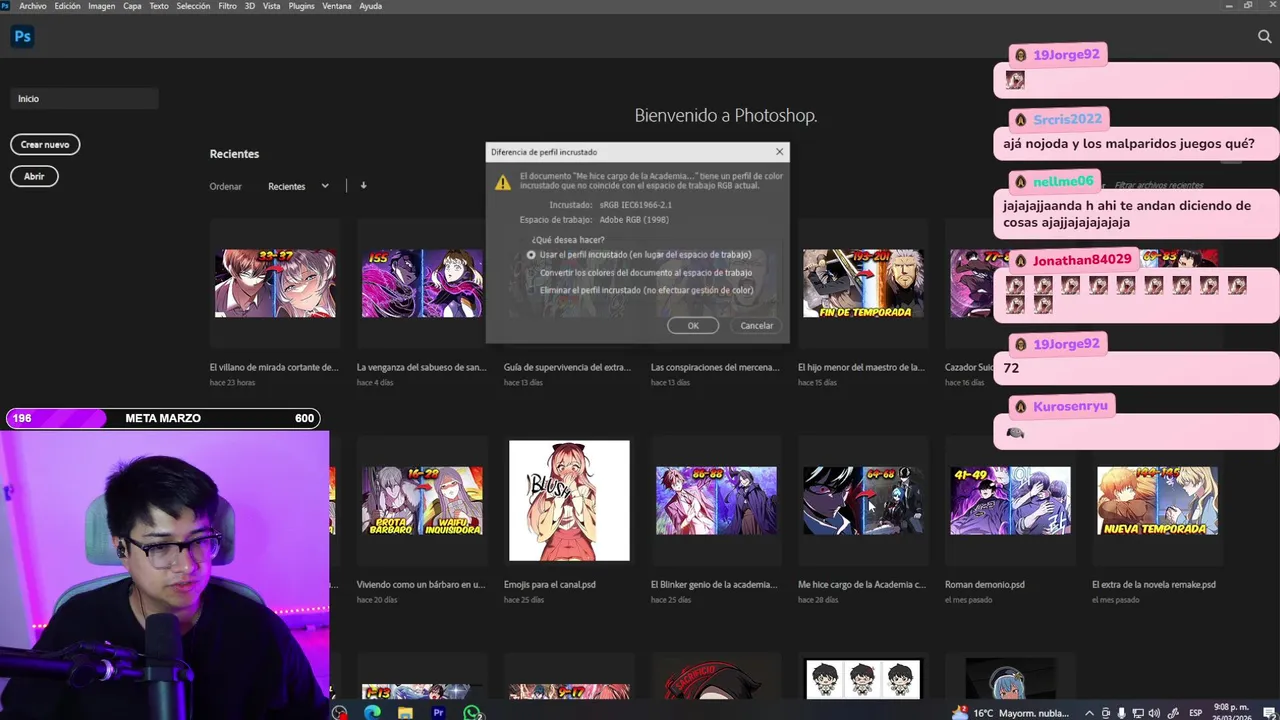Select the Inicio sidebar item
1280x720 pixels.
click(84, 99)
